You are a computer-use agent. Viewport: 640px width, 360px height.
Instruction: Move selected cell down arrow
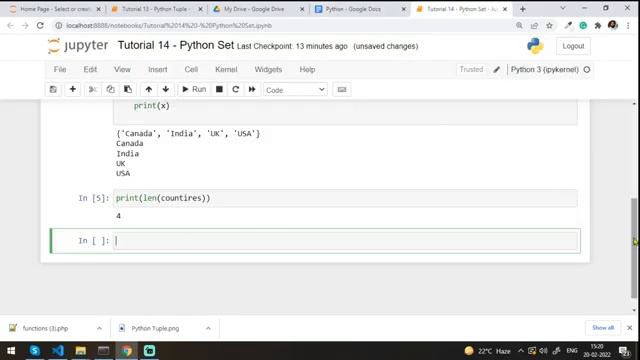point(166,89)
